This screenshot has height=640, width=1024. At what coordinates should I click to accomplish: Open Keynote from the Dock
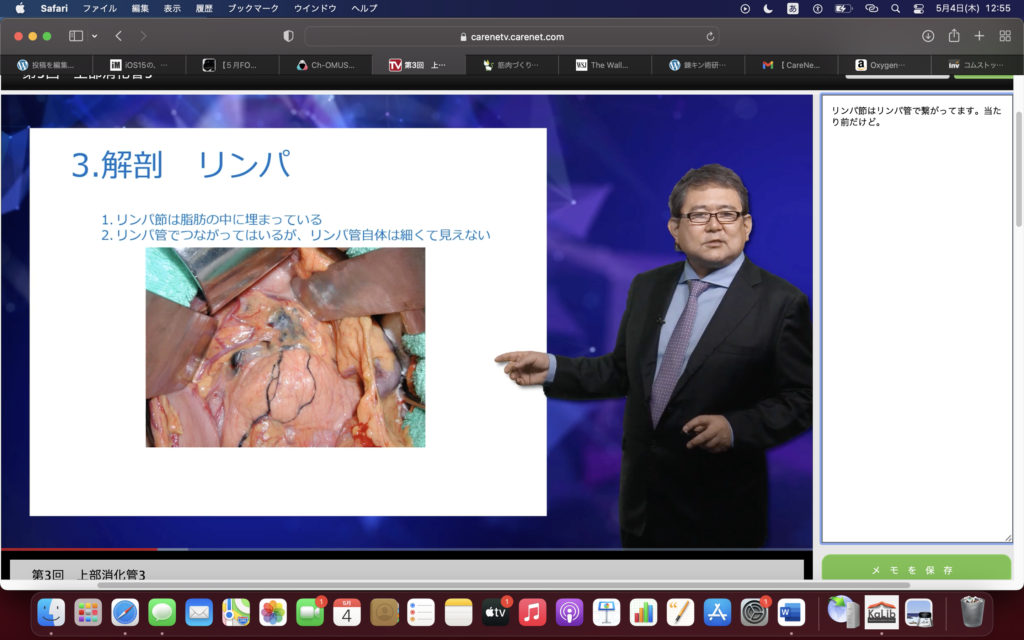606,611
